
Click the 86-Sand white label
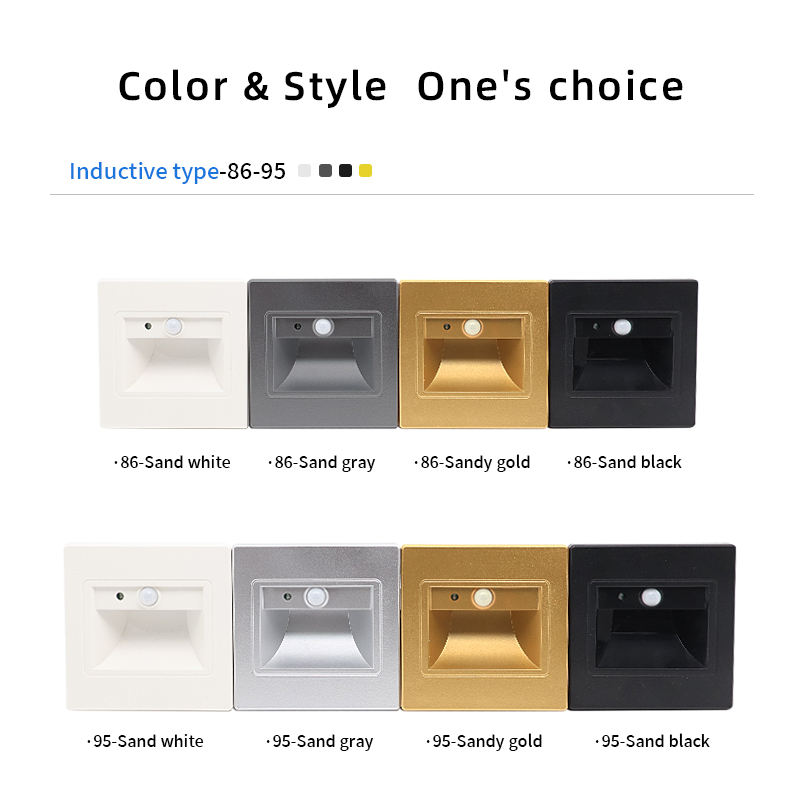(174, 462)
